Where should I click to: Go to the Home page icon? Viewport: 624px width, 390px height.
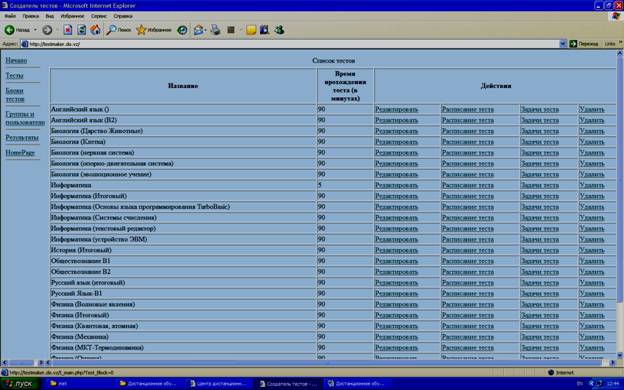point(95,30)
